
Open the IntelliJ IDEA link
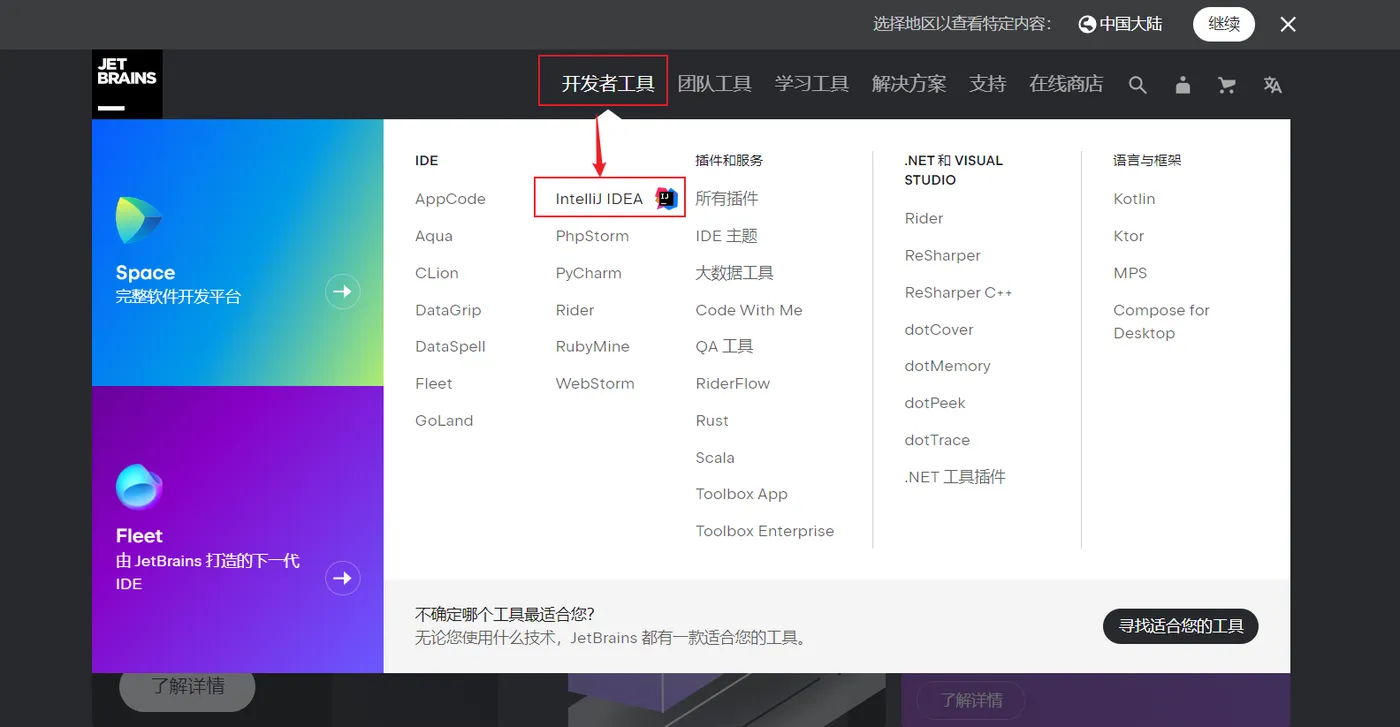[x=599, y=199]
